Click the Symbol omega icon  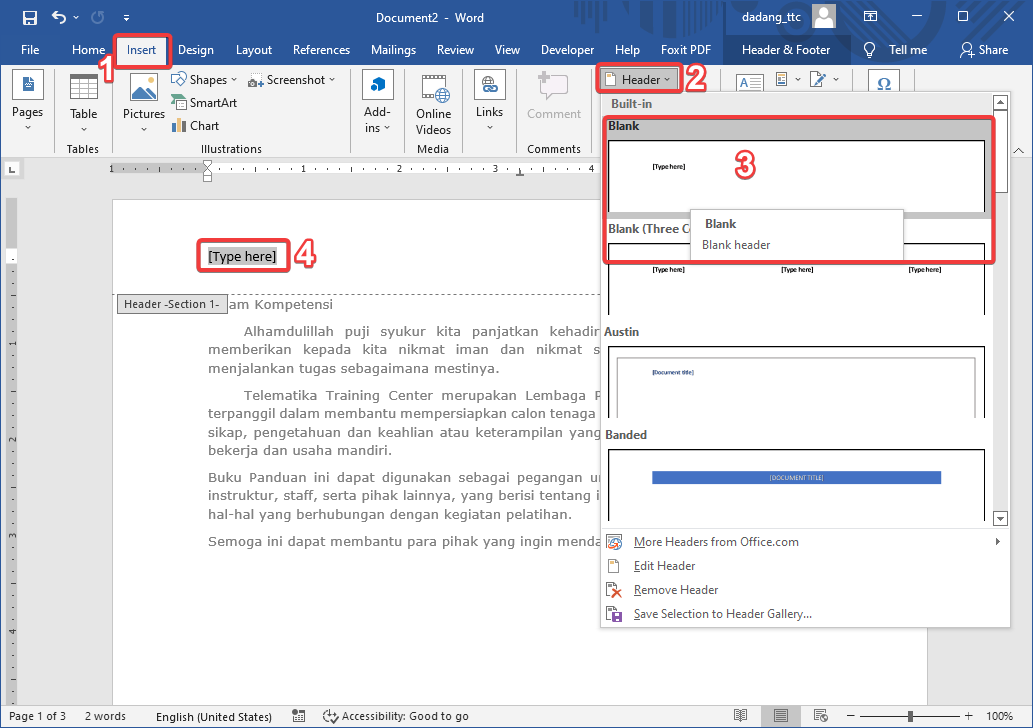coord(883,84)
